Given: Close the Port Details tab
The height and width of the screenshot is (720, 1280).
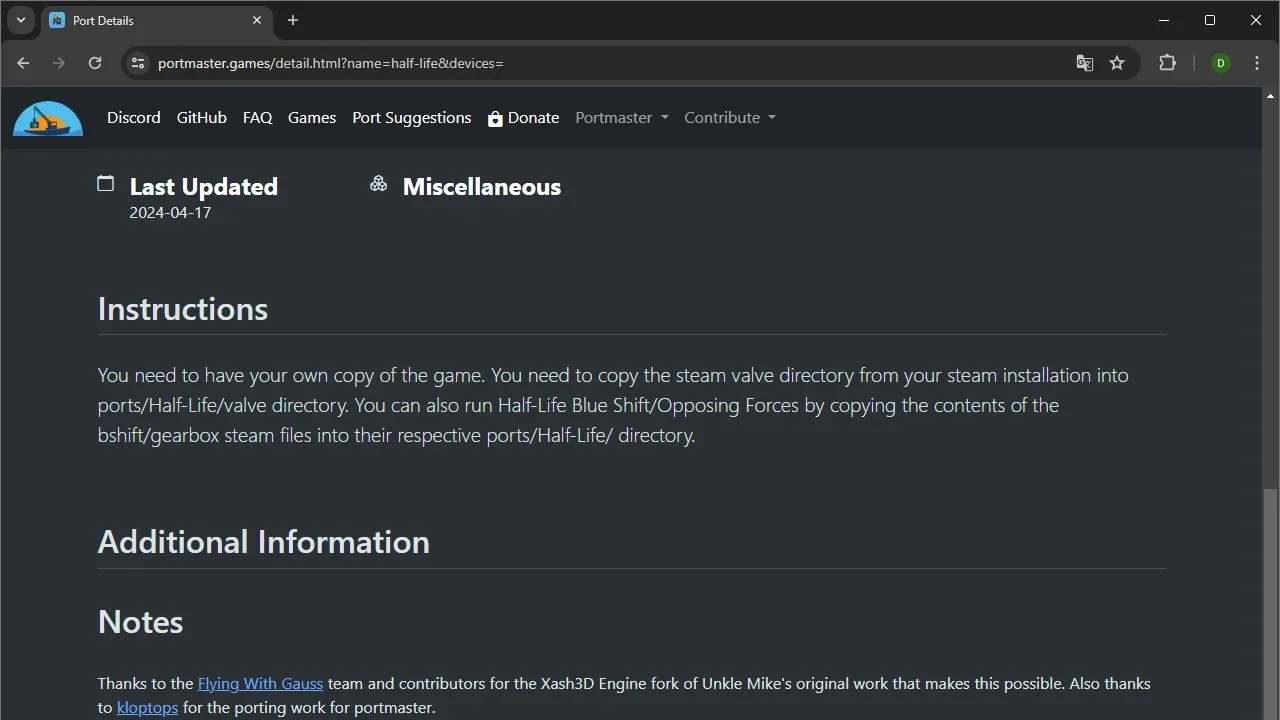Looking at the screenshot, I should 257,20.
